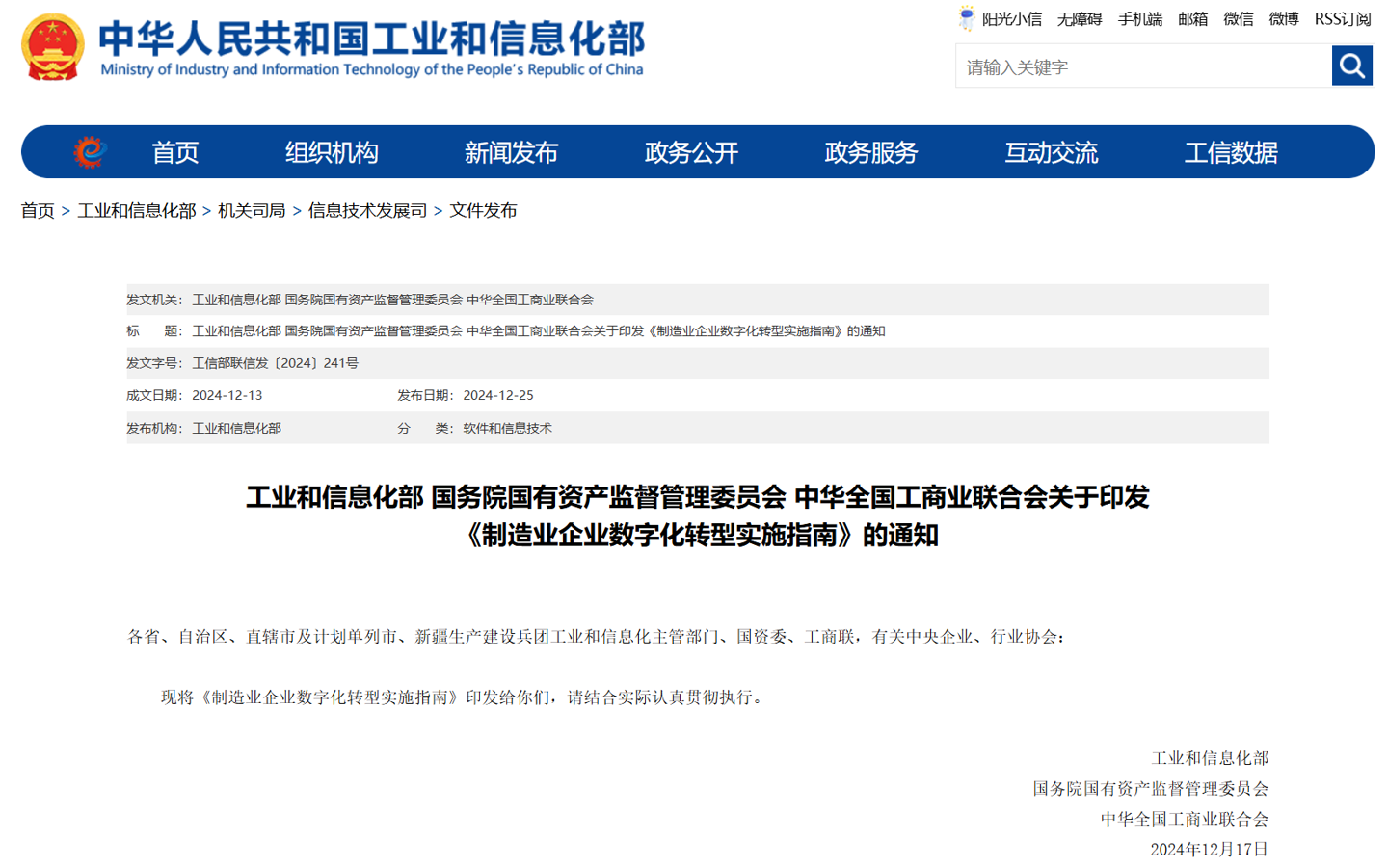The image size is (1388, 868).
Task: Click the 无障碍 accessibility link
Action: 1079,19
